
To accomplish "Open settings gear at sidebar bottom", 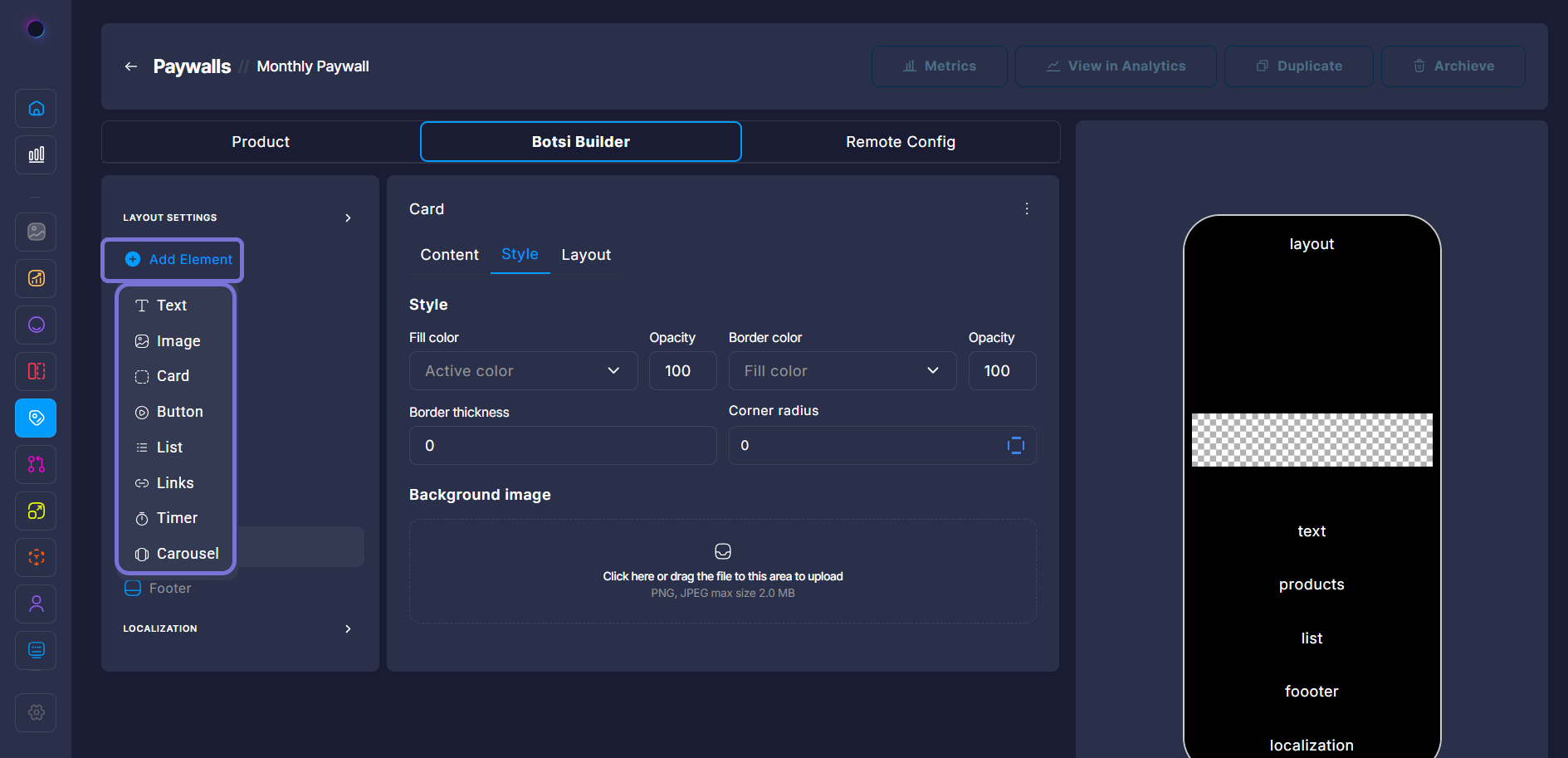I will point(36,712).
